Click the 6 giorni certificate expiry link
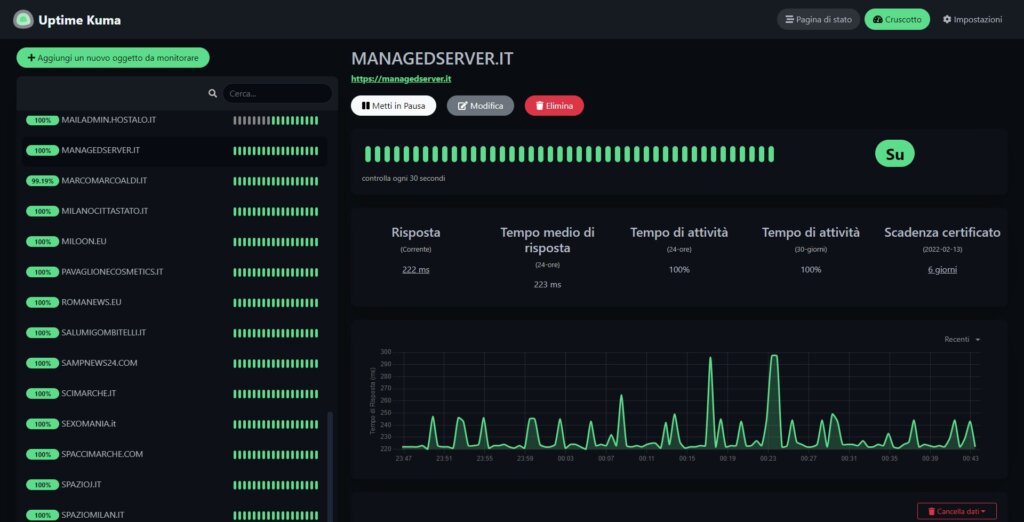 coord(942,269)
